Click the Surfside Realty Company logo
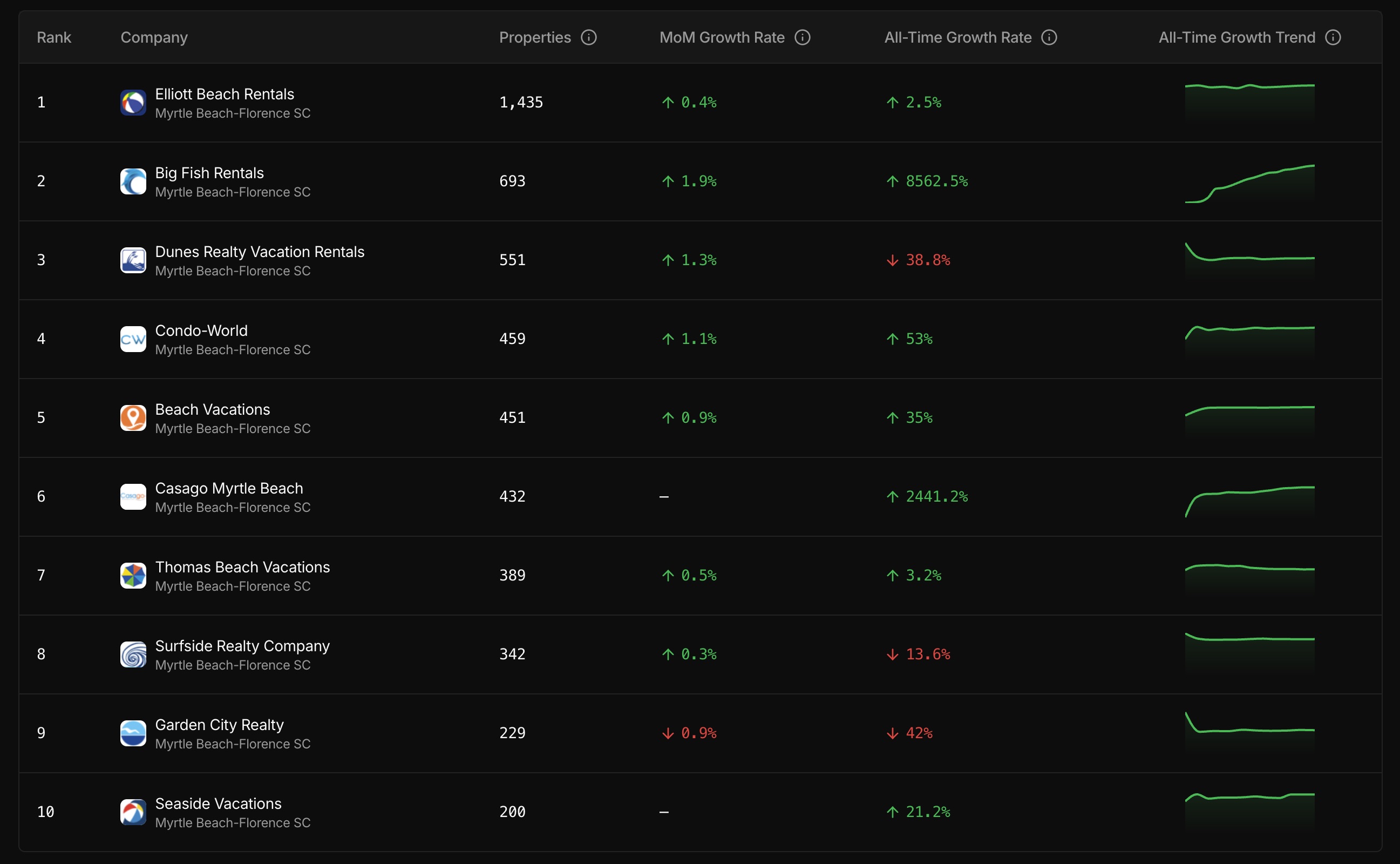 coord(133,655)
